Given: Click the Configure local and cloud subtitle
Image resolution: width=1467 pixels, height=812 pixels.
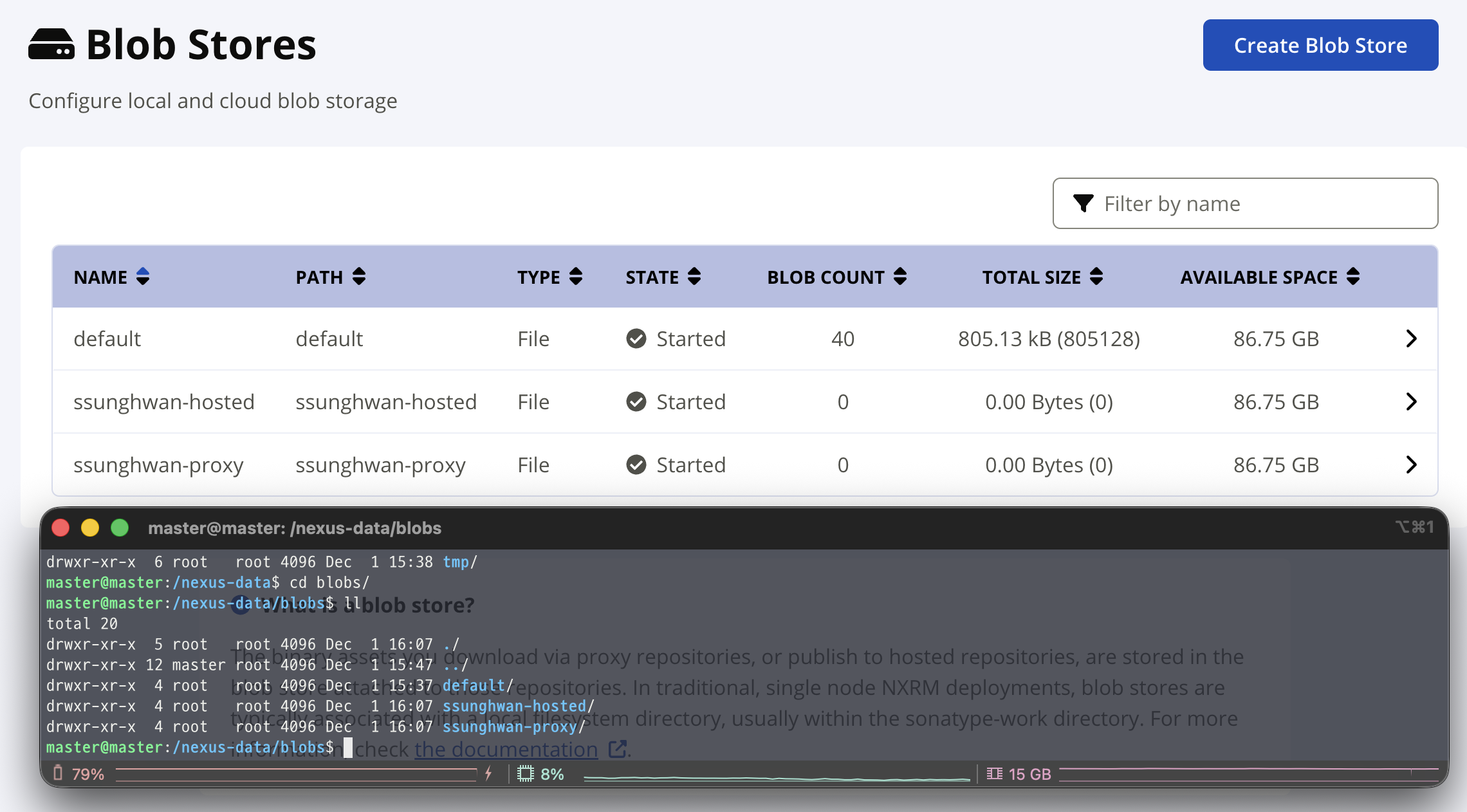Looking at the screenshot, I should 213,101.
